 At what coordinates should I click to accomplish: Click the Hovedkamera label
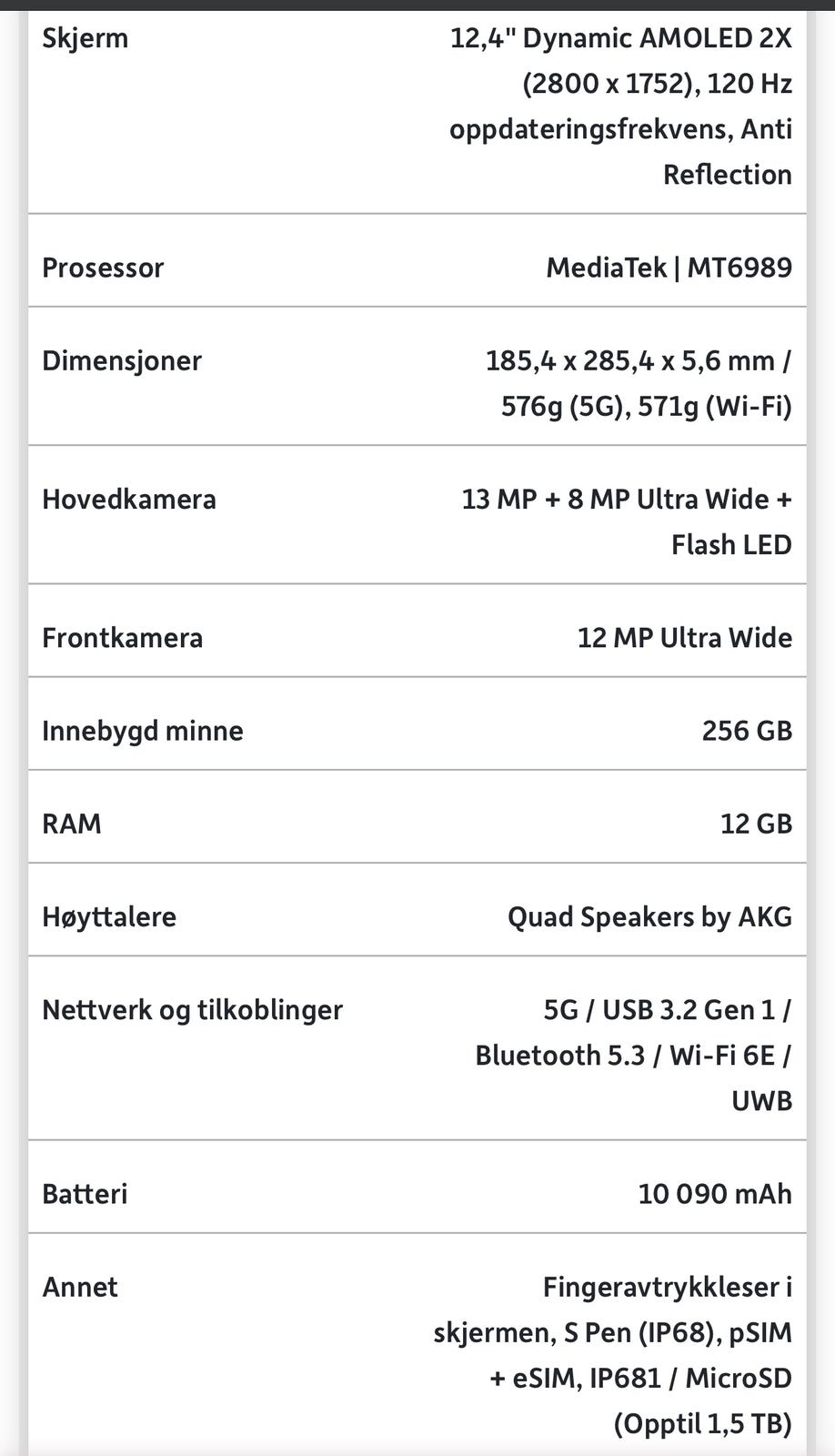[129, 499]
